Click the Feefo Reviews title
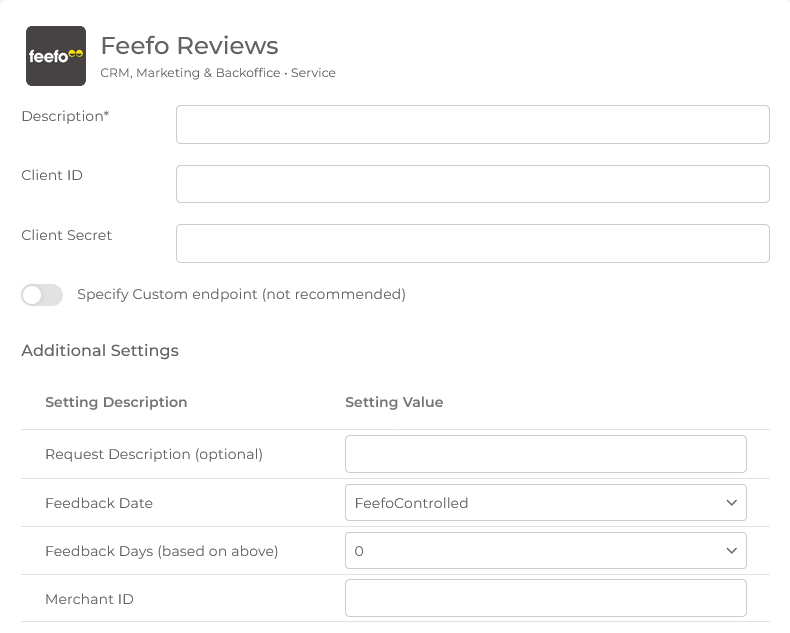Screen dimensions: 790x633 189,46
